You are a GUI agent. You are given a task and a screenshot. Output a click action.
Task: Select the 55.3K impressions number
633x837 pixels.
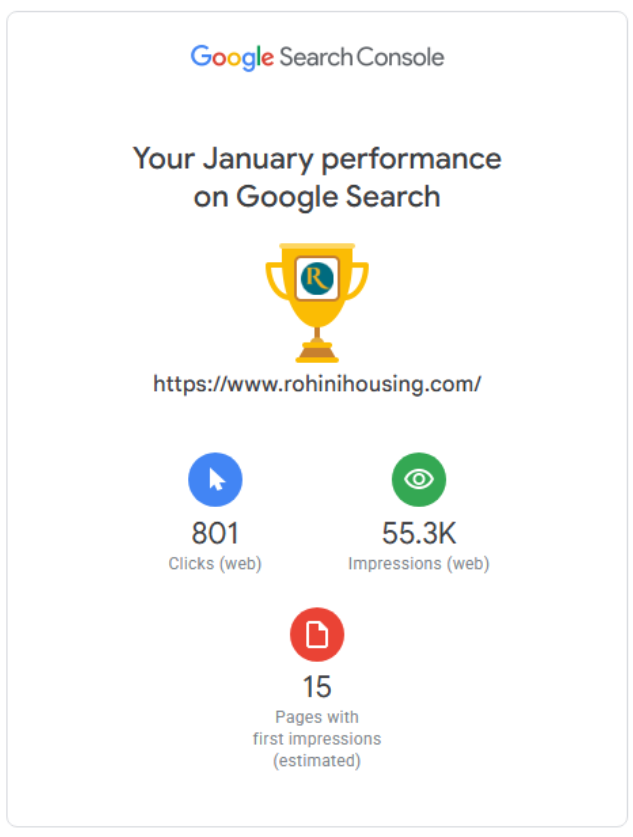click(x=418, y=533)
